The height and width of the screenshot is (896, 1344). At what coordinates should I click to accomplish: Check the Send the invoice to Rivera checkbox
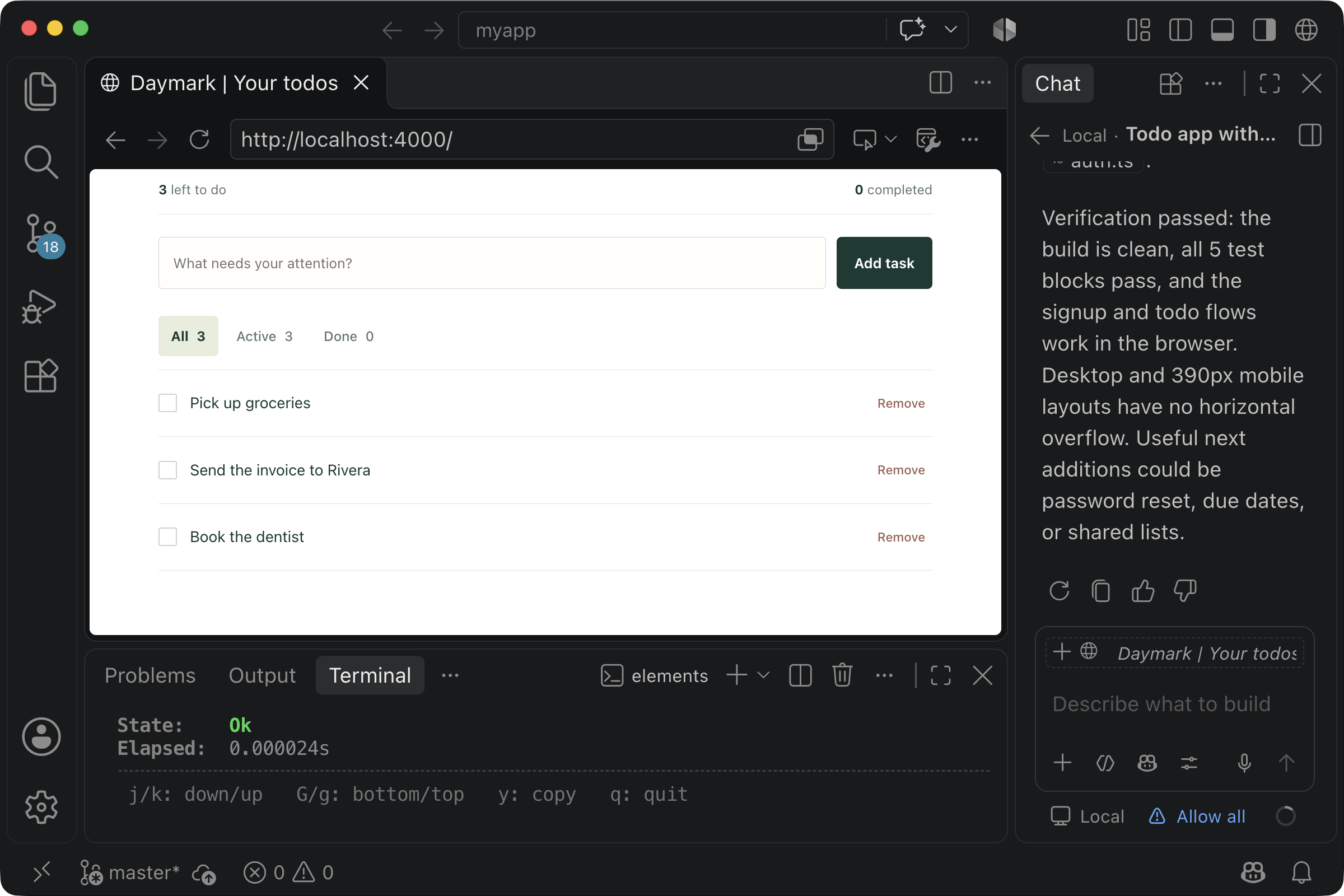tap(167, 470)
